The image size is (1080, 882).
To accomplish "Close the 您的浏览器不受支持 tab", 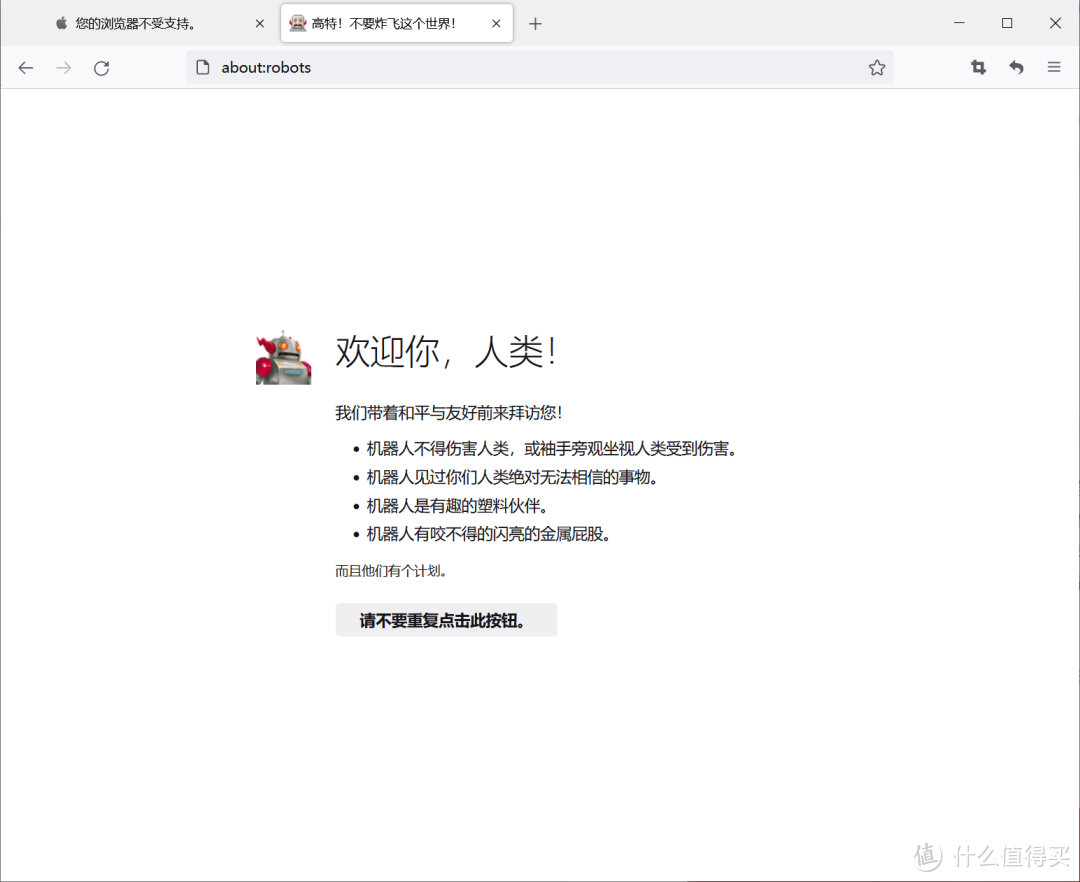I will click(259, 22).
